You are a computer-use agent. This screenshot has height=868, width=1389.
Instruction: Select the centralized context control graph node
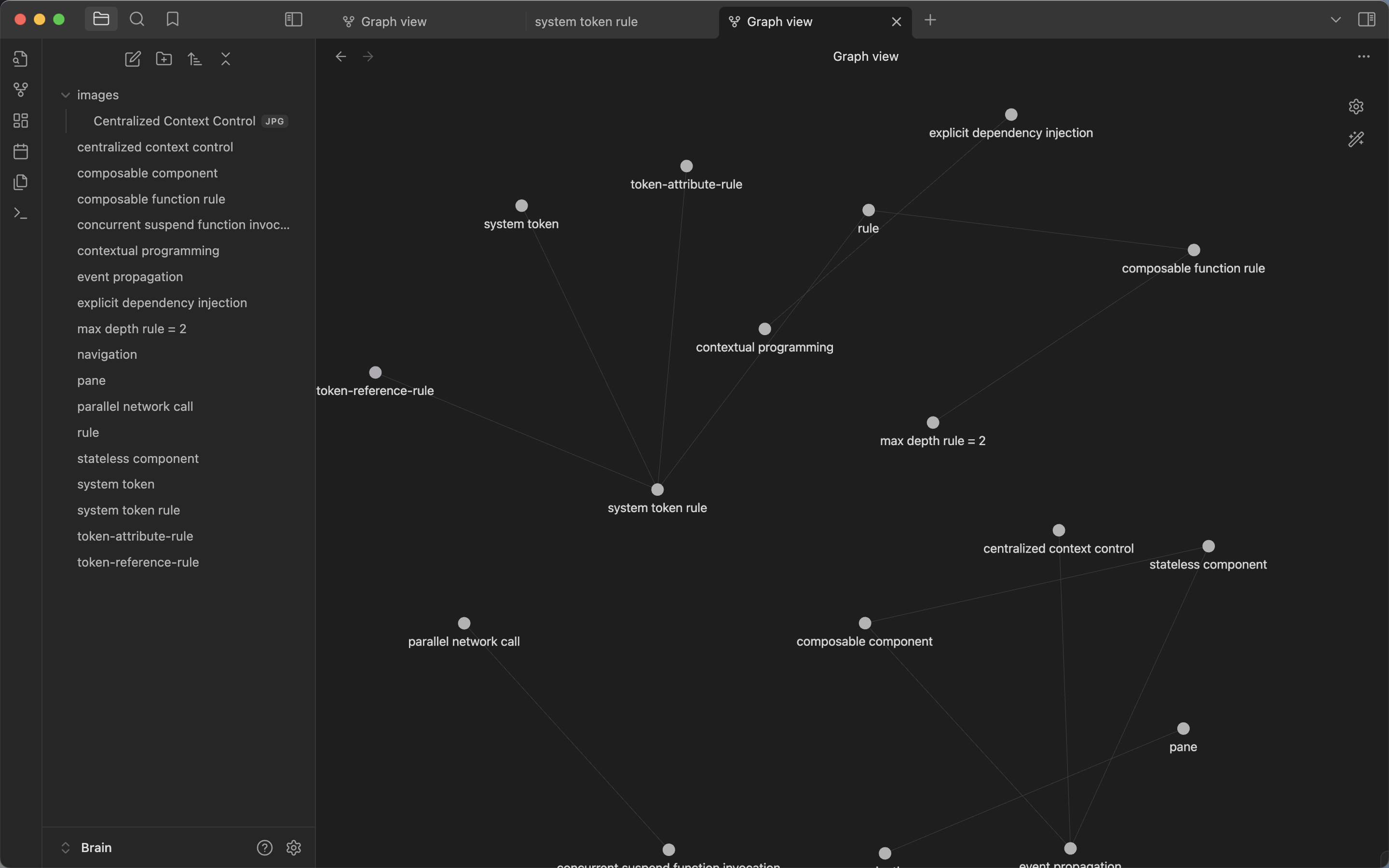click(x=1059, y=530)
